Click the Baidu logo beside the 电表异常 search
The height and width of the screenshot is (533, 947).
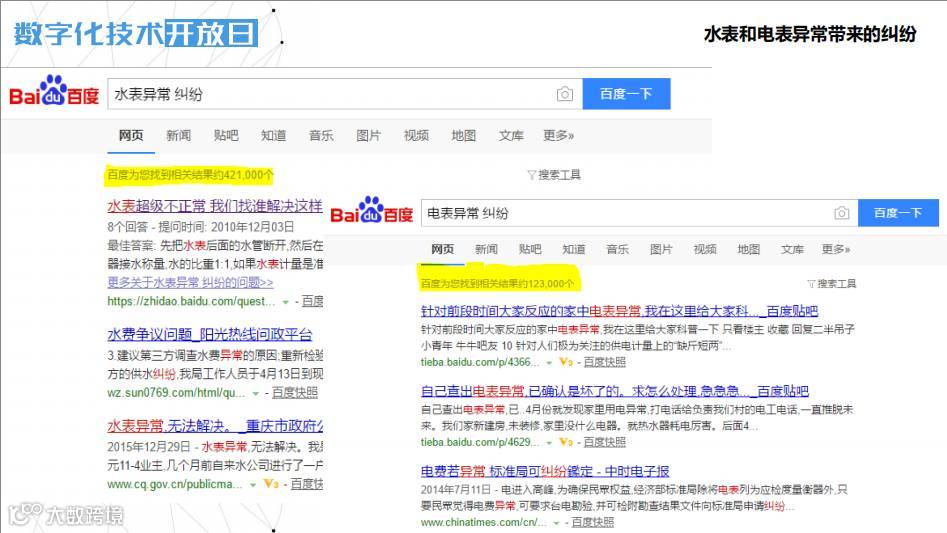point(371,211)
